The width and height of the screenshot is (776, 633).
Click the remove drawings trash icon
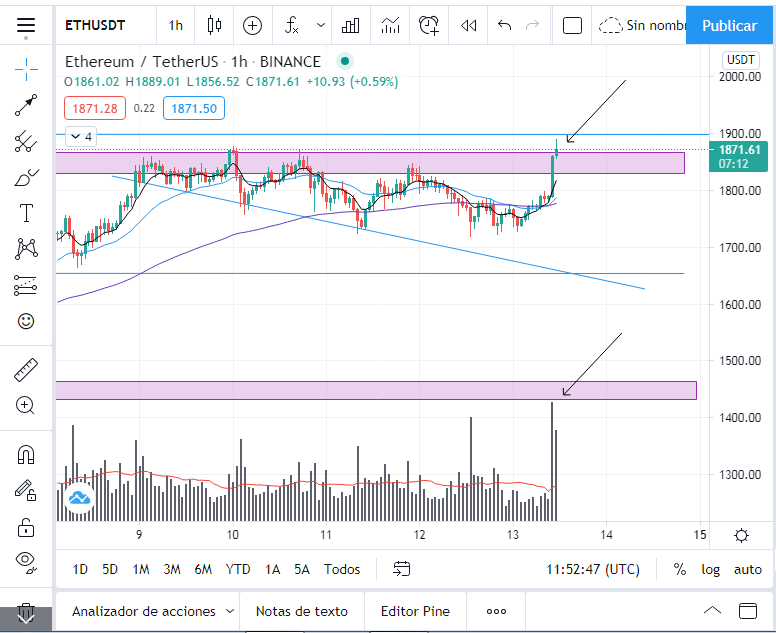(26, 613)
